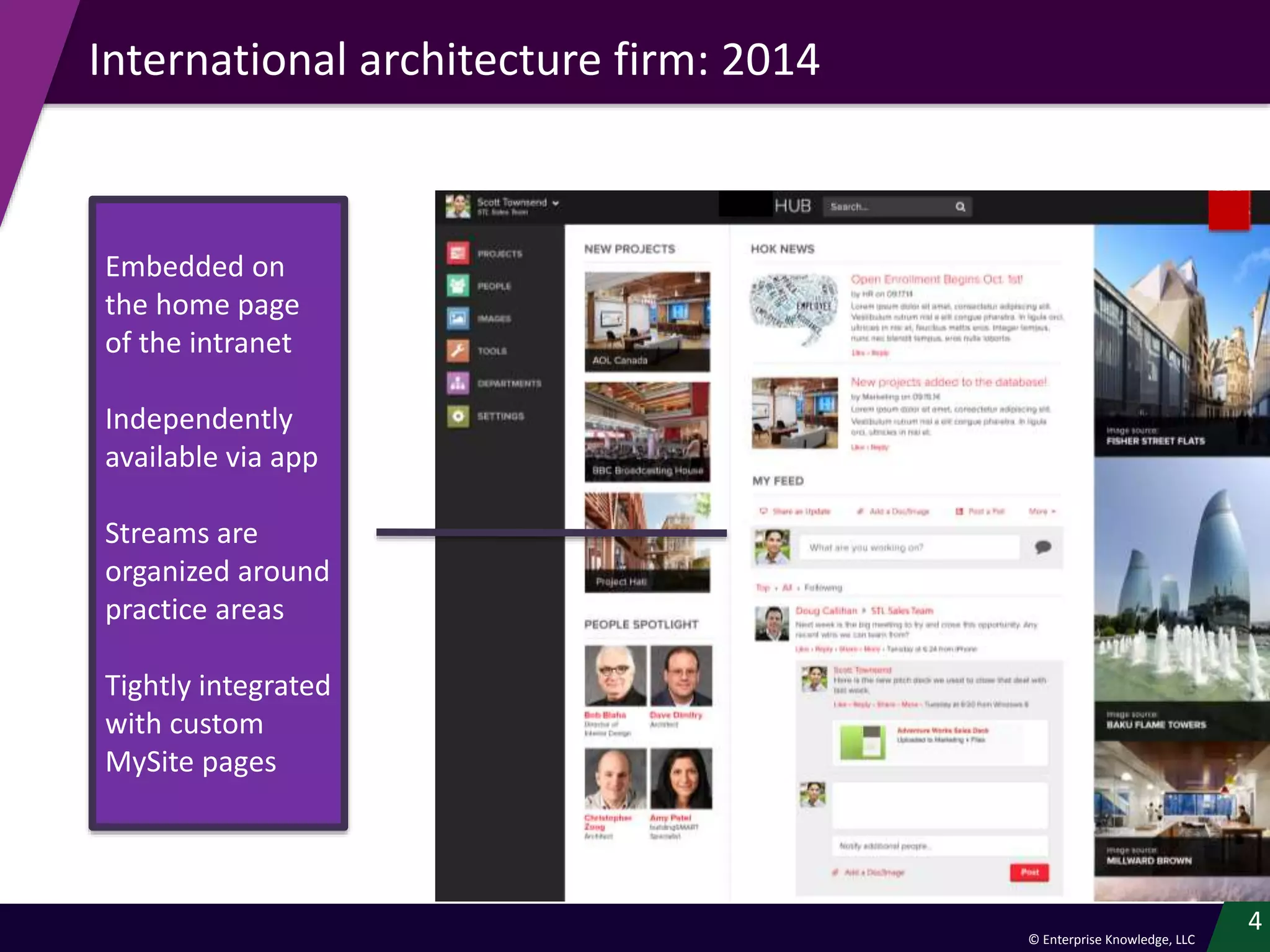This screenshot has width=1270, height=952.
Task: Open the Millward Brown image
Action: (x=1182, y=808)
